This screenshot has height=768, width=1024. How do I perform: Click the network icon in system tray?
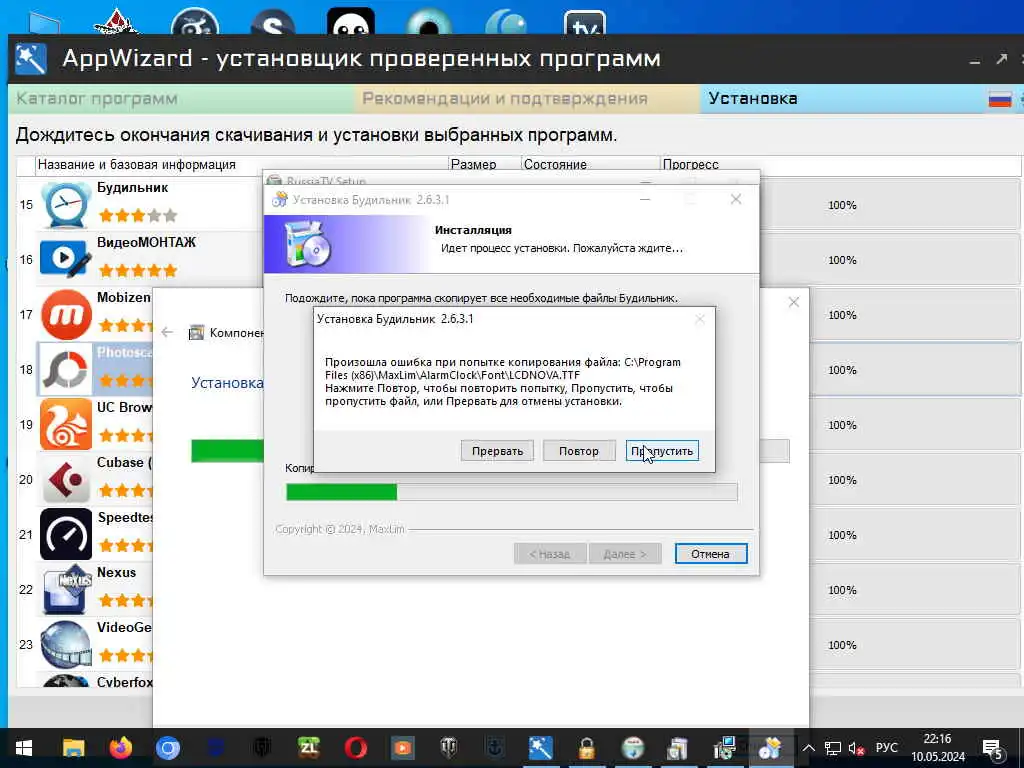[833, 748]
